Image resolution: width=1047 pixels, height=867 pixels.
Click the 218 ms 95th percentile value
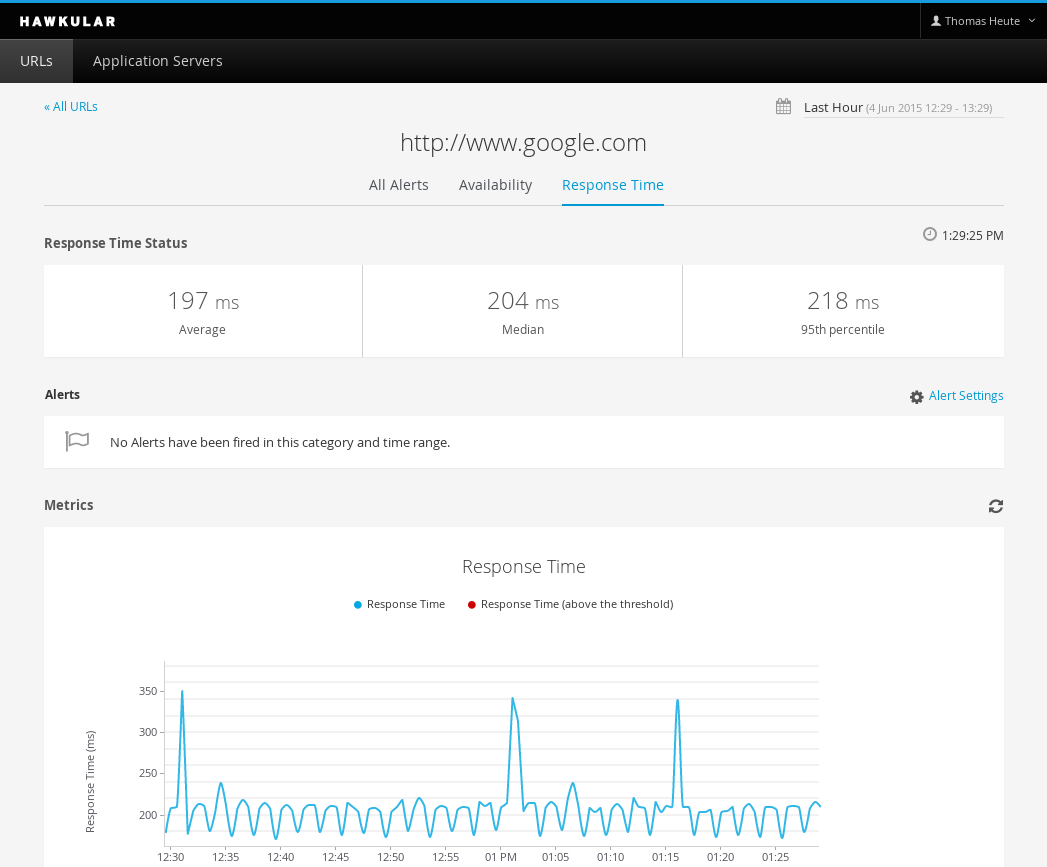tap(843, 301)
